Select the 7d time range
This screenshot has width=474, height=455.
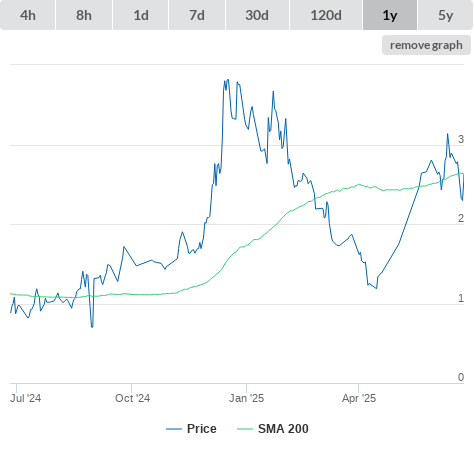tap(197, 15)
